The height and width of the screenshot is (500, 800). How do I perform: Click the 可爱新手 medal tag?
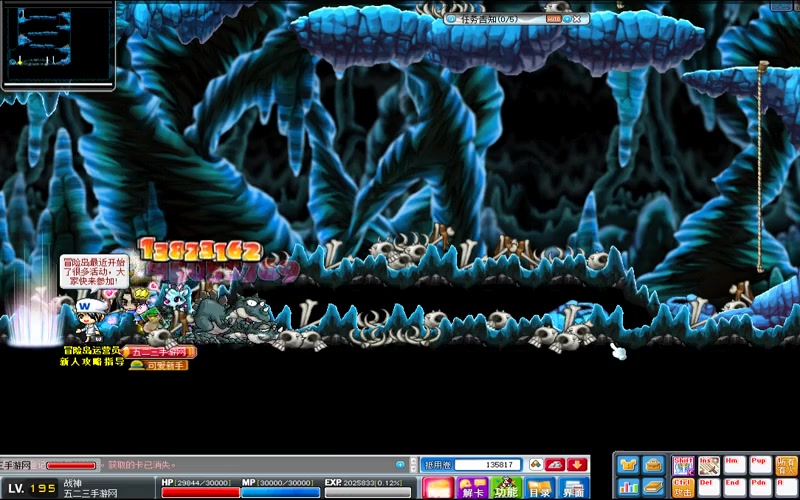pos(158,365)
